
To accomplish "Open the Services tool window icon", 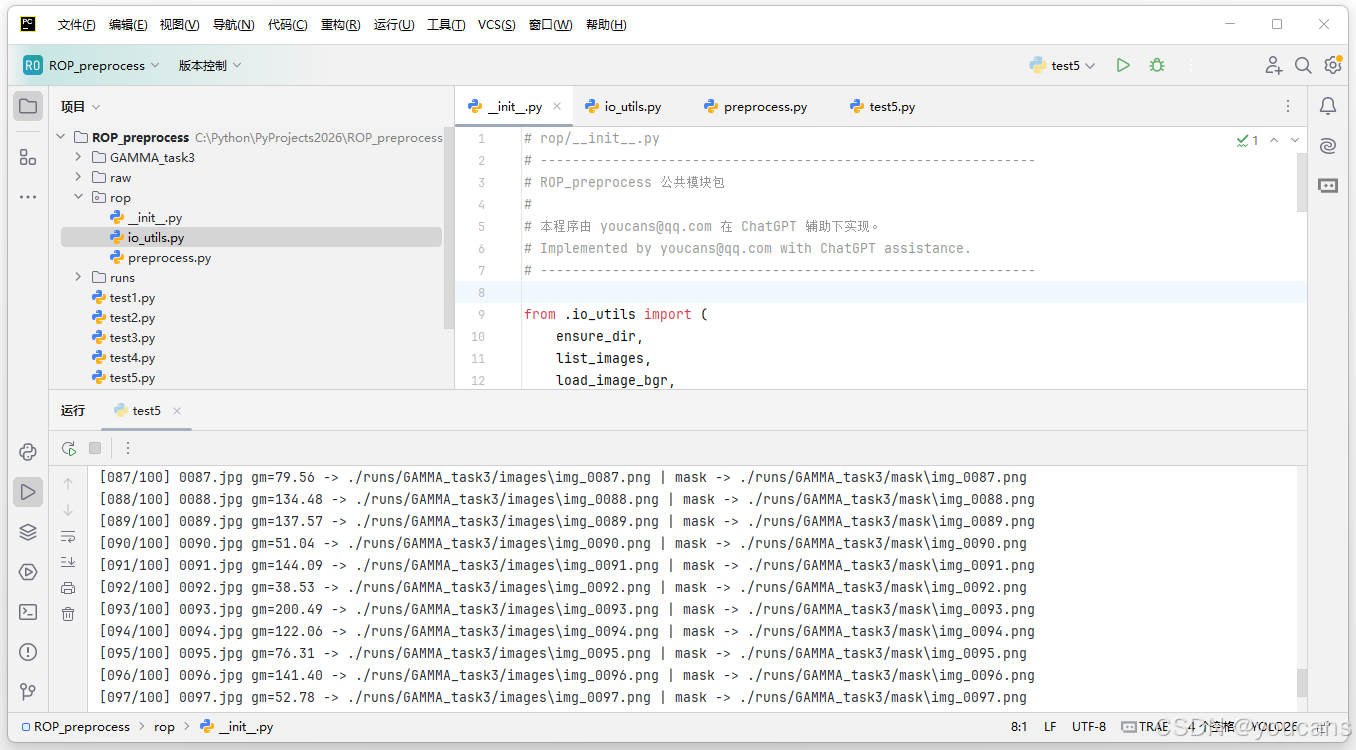I will [x=28, y=572].
